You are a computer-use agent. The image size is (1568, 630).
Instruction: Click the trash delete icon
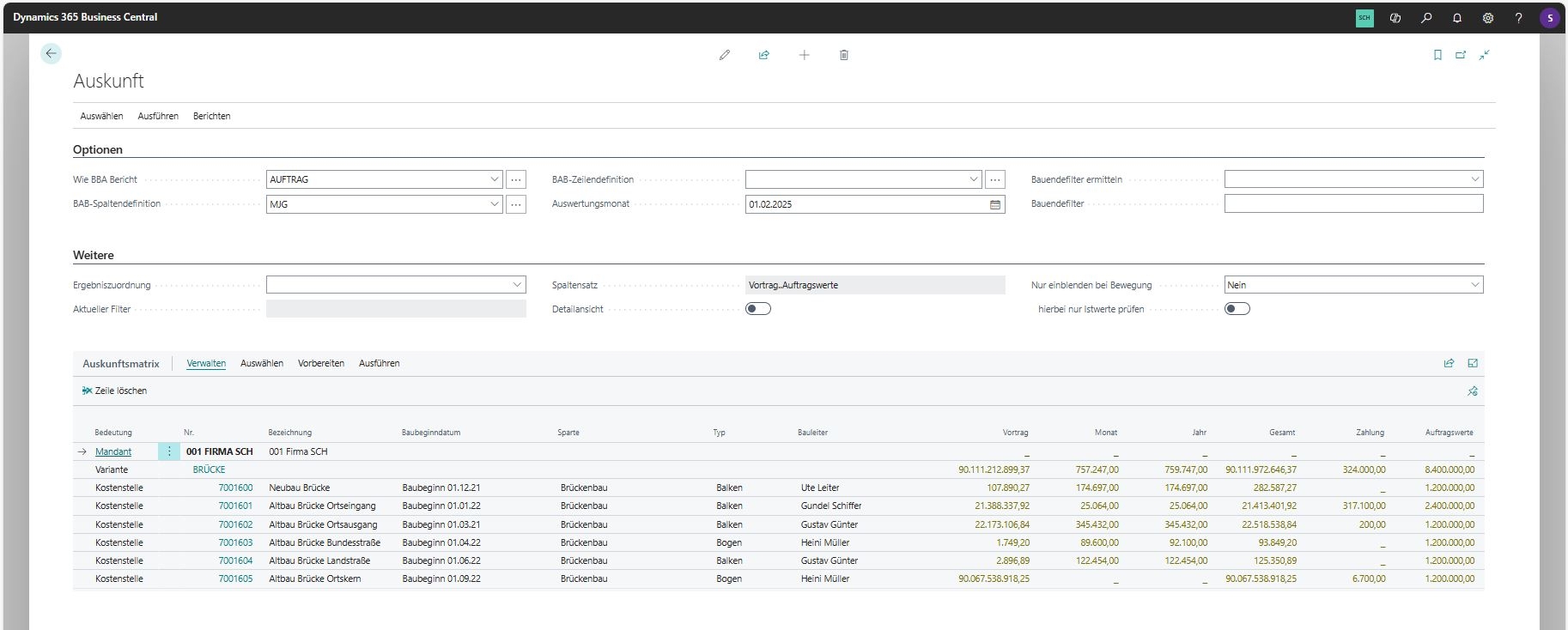pos(843,55)
